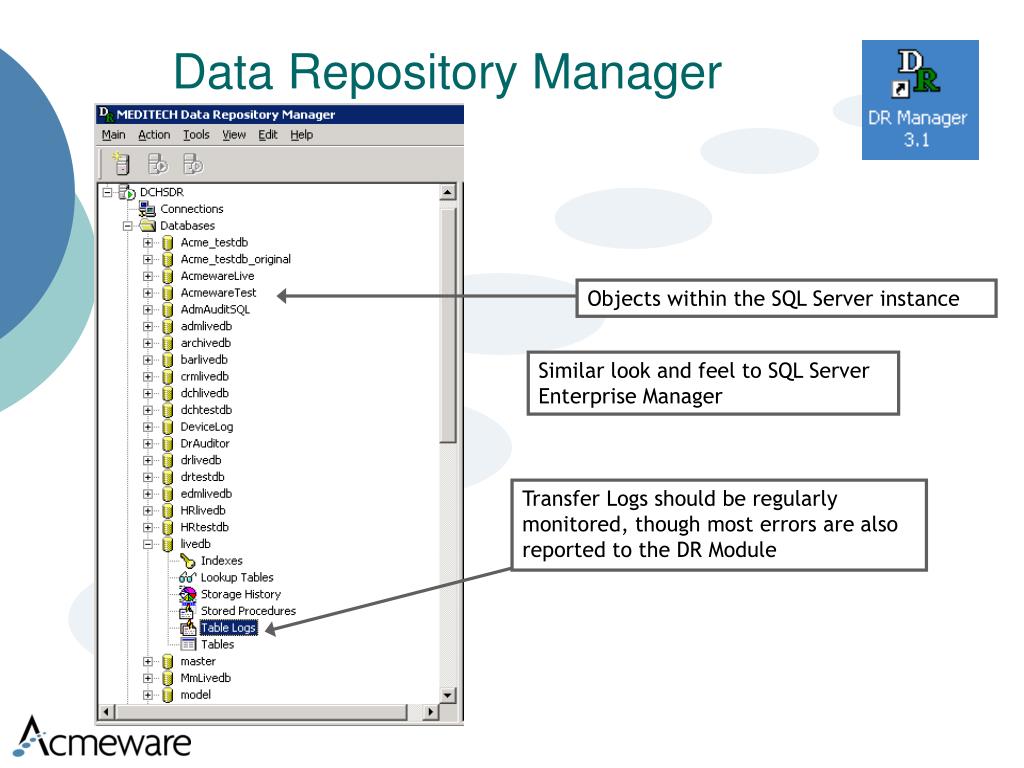
Task: Click the Storage History pie chart icon
Action: point(188,594)
